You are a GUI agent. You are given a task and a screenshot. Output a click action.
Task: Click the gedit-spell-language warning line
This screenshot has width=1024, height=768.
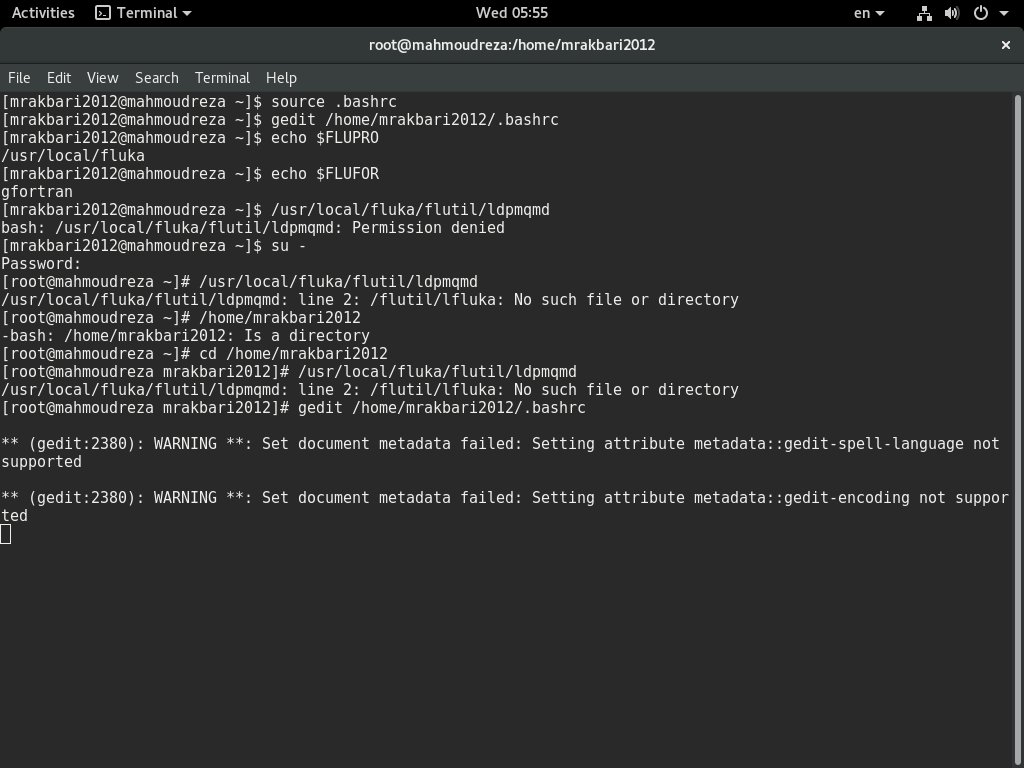click(x=500, y=453)
